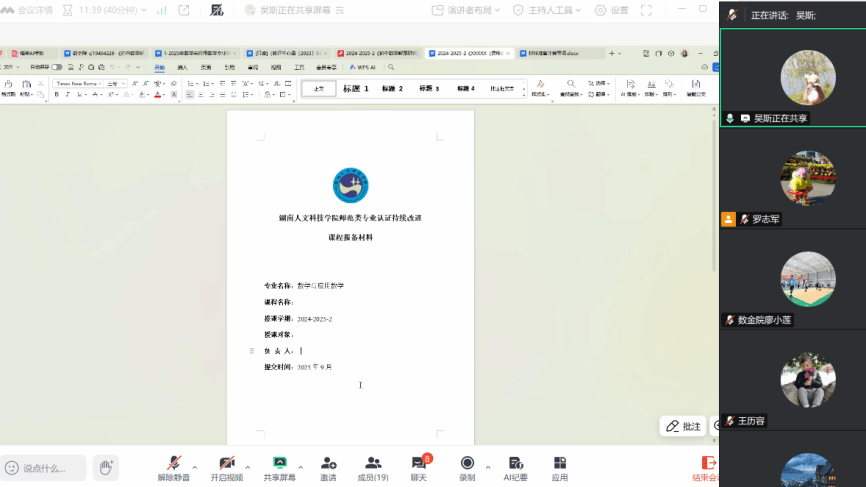
Task: Open the 成员(19) members list
Action: click(x=373, y=466)
